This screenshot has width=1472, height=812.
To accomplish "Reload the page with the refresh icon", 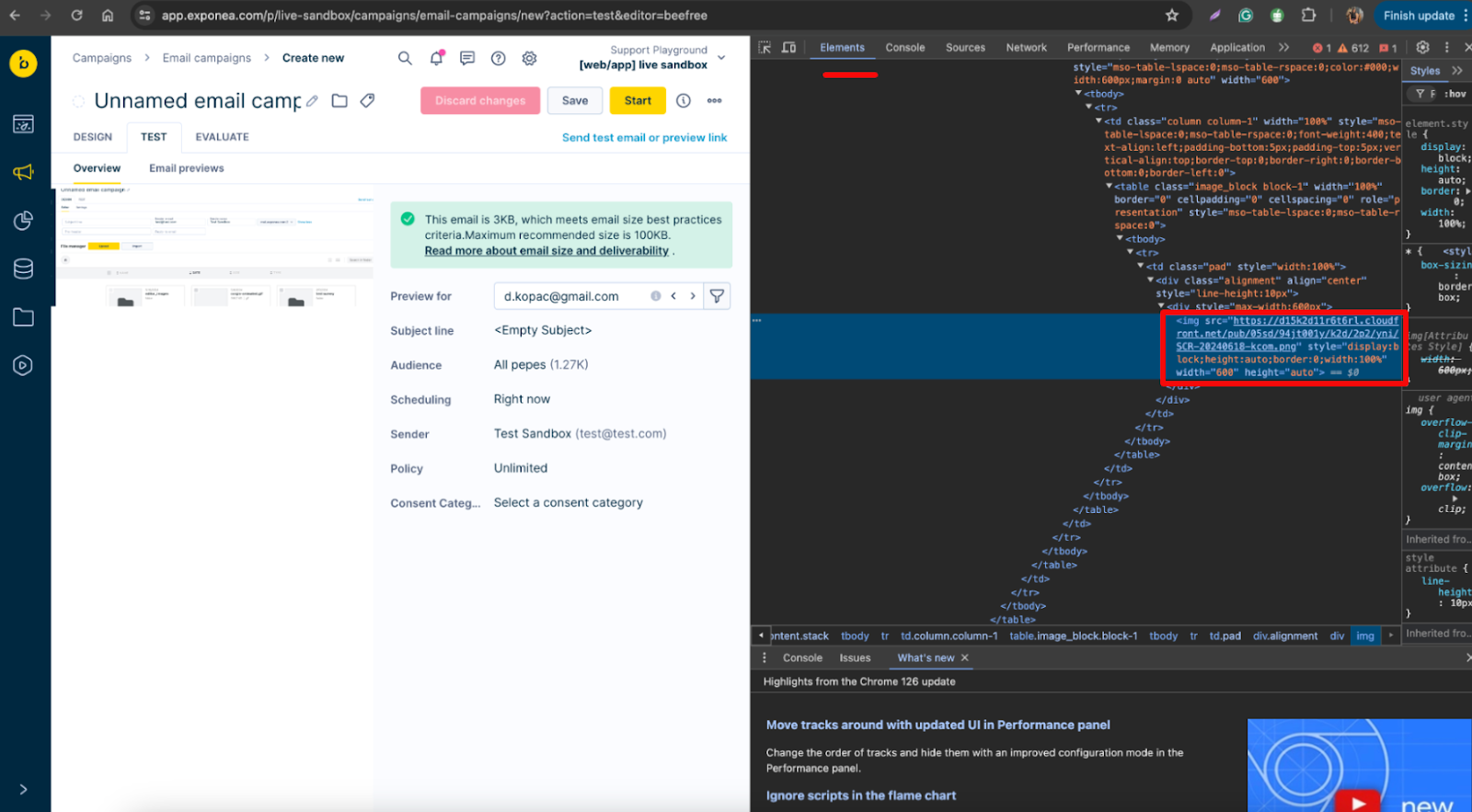I will tap(76, 16).
